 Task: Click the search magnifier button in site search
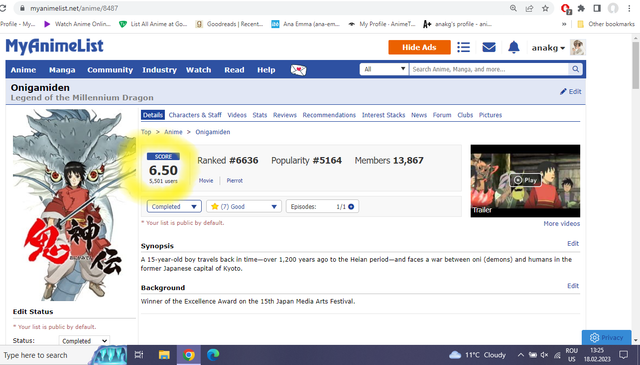click(575, 69)
